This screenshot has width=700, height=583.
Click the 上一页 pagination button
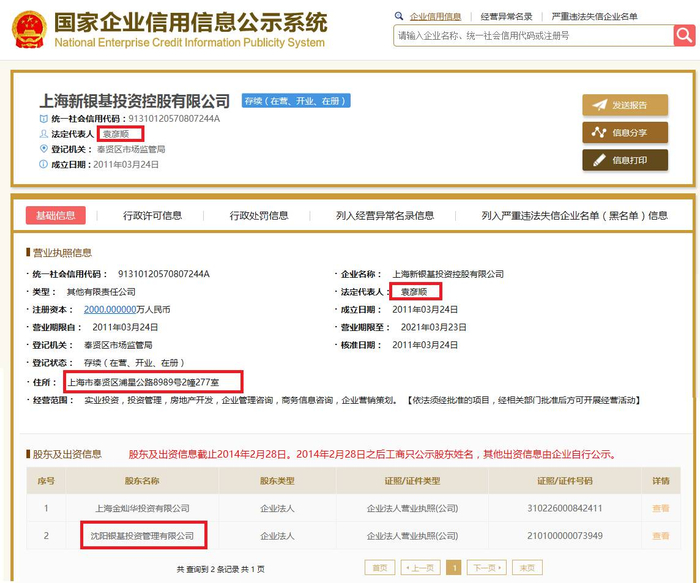[421, 568]
